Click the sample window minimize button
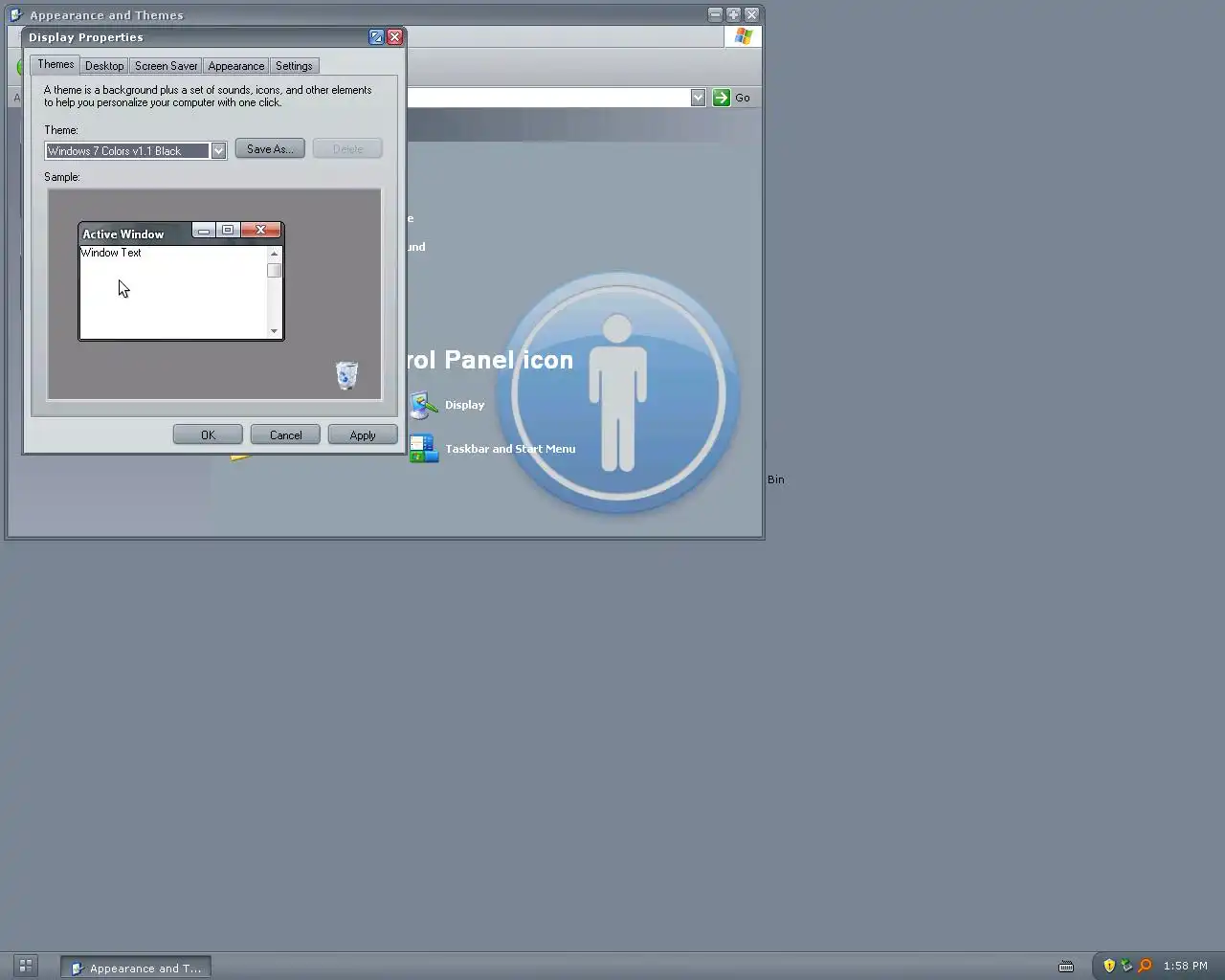This screenshot has height=980, width=1225. (204, 230)
